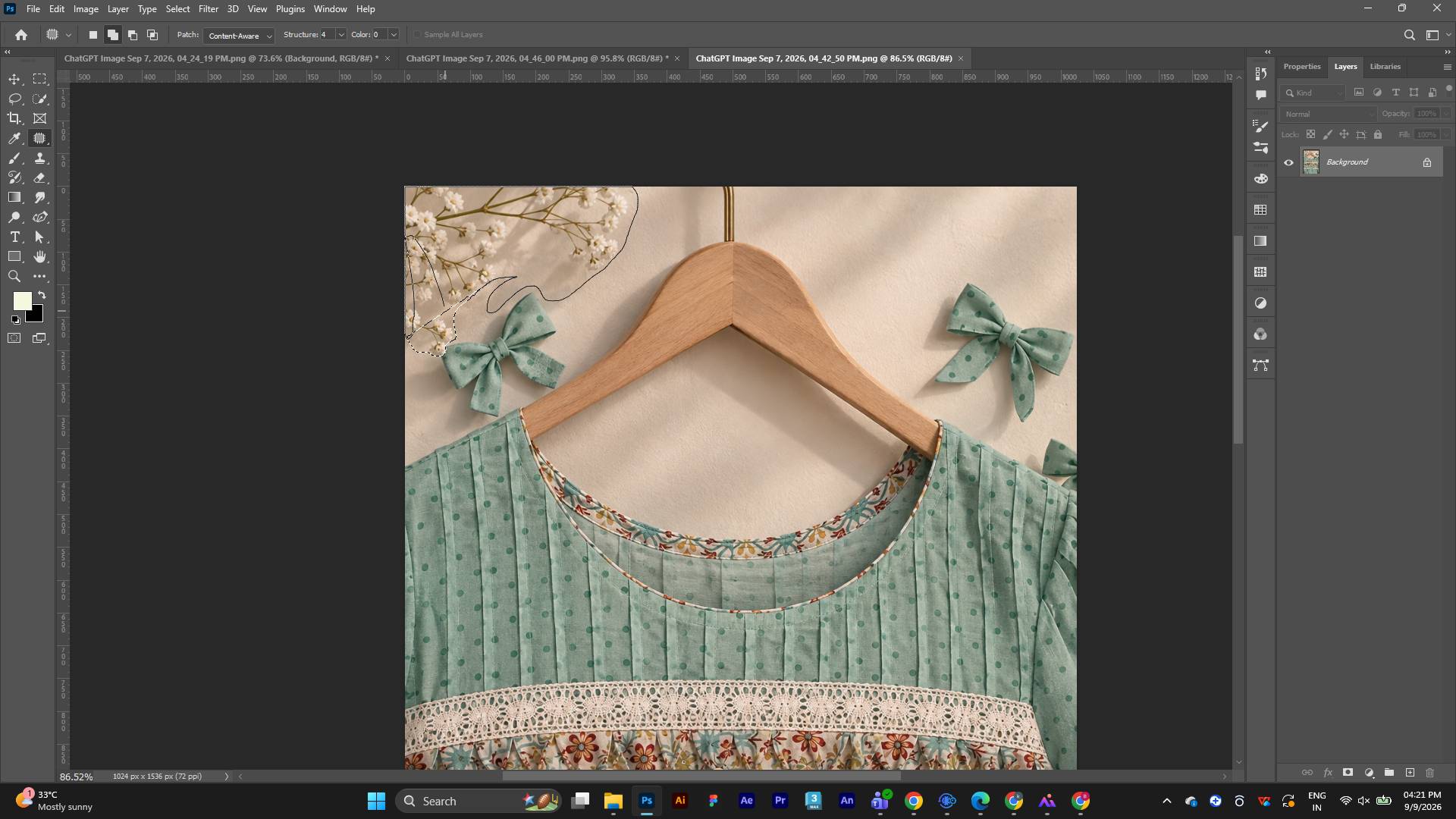The image size is (1456, 819).
Task: Open the foreground color swatch
Action: click(22, 301)
